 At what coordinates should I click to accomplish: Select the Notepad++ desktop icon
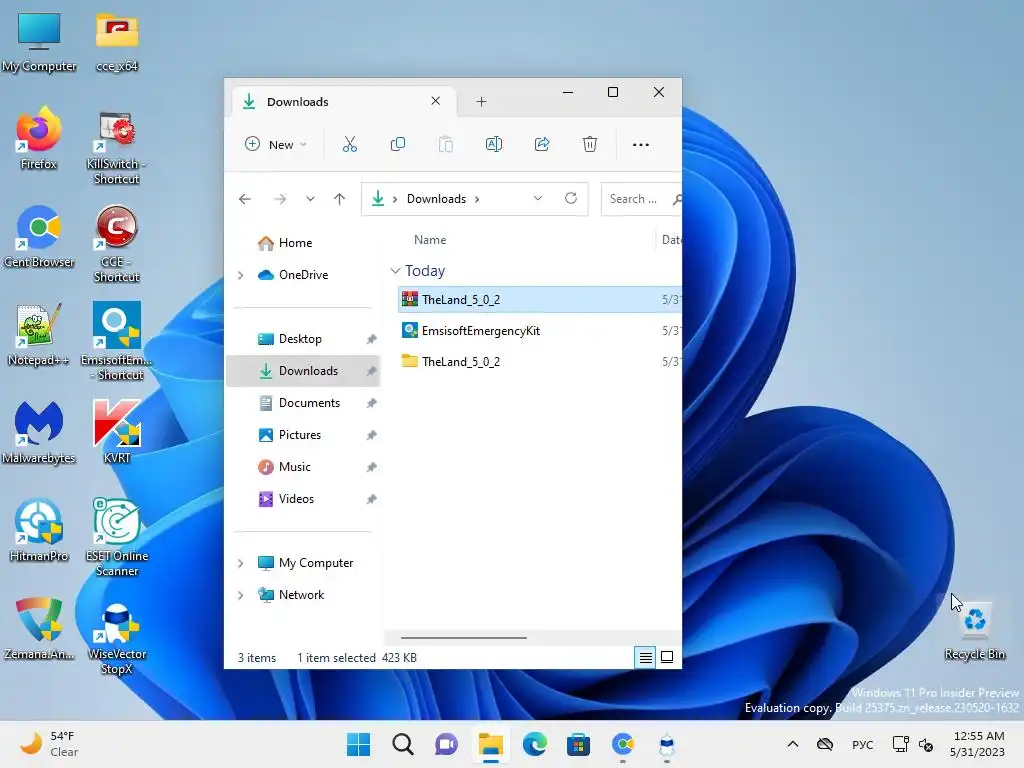click(x=39, y=334)
